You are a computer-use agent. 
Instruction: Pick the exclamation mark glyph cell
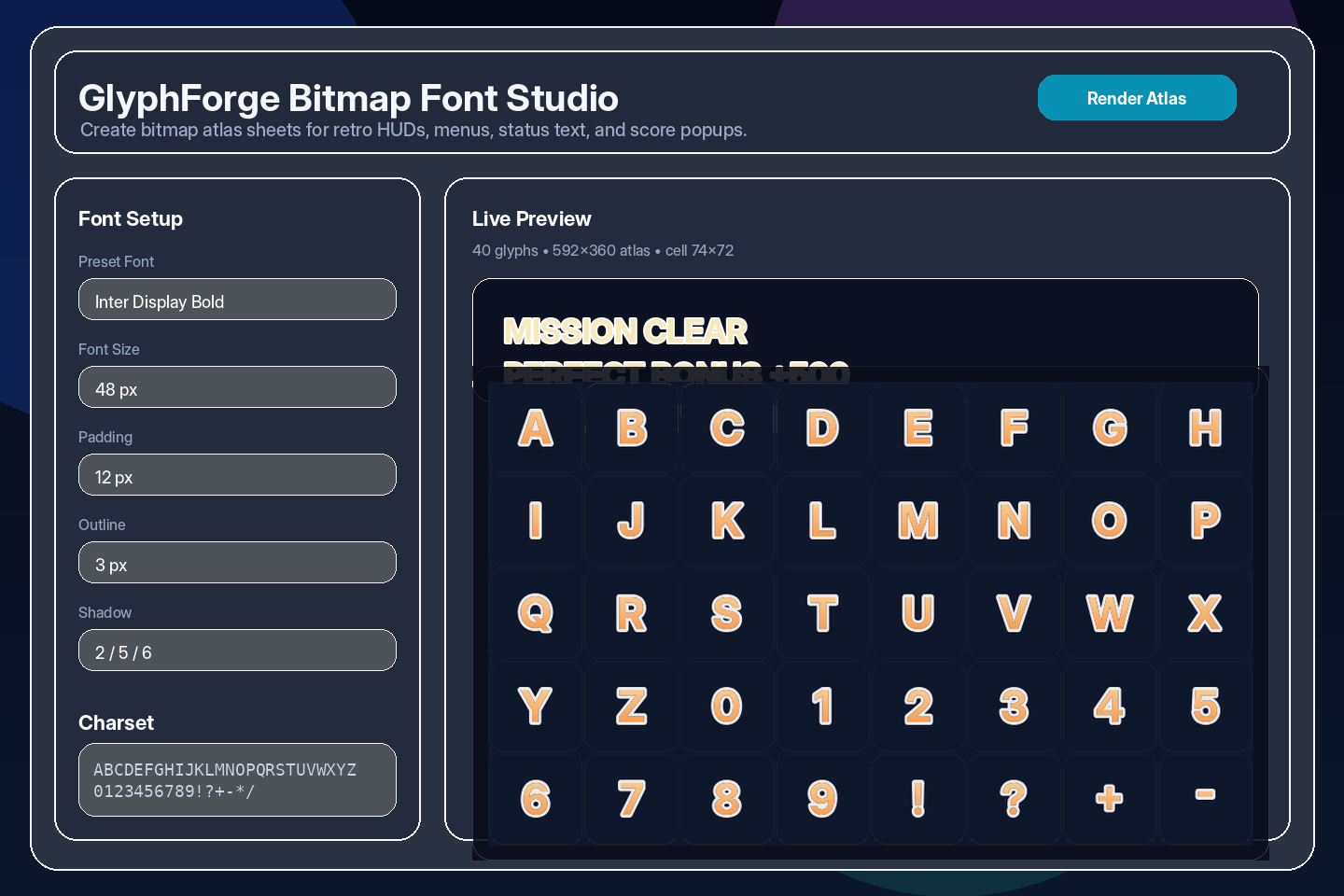click(x=918, y=799)
